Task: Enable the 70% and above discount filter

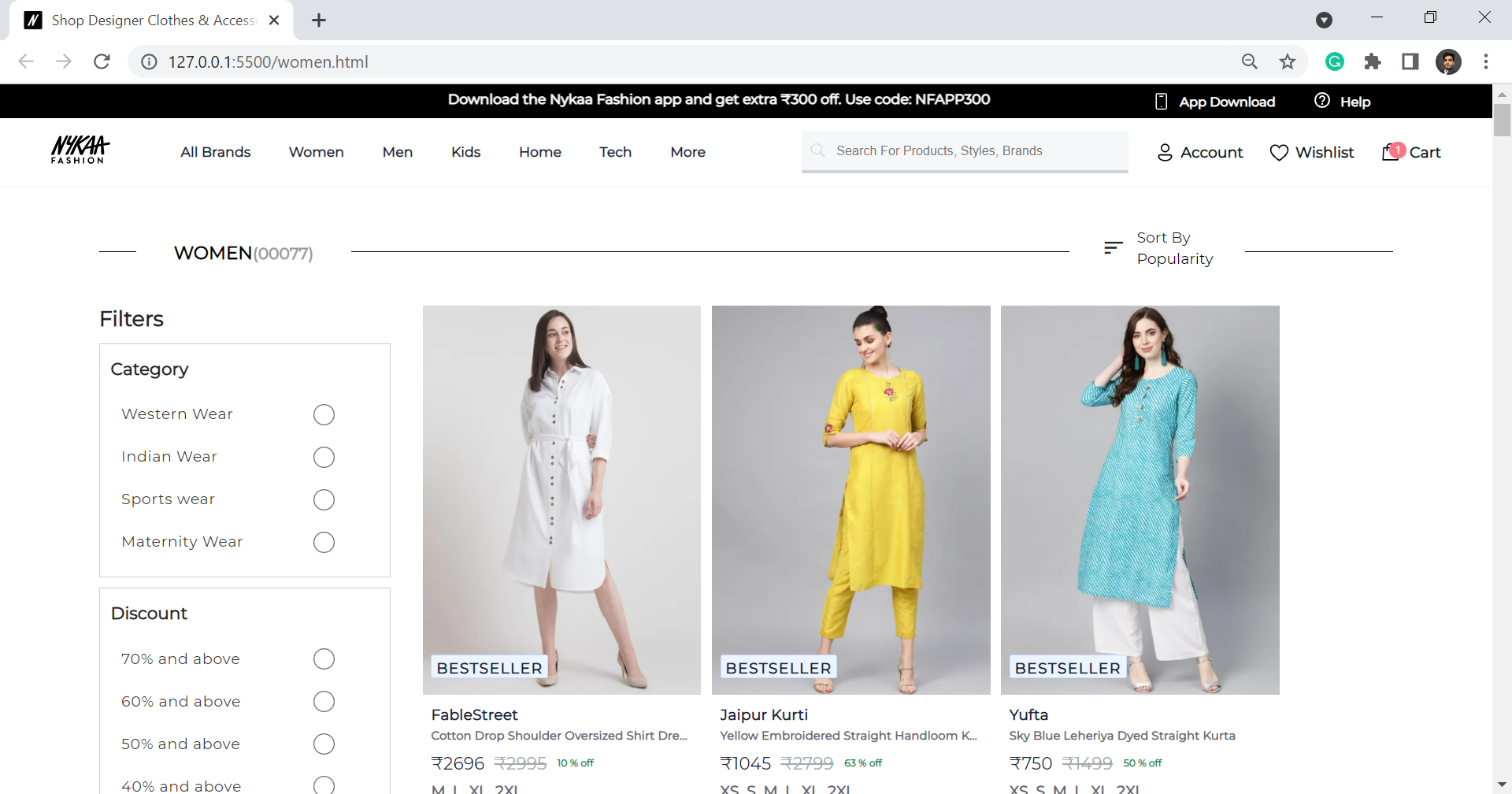Action: tap(324, 659)
